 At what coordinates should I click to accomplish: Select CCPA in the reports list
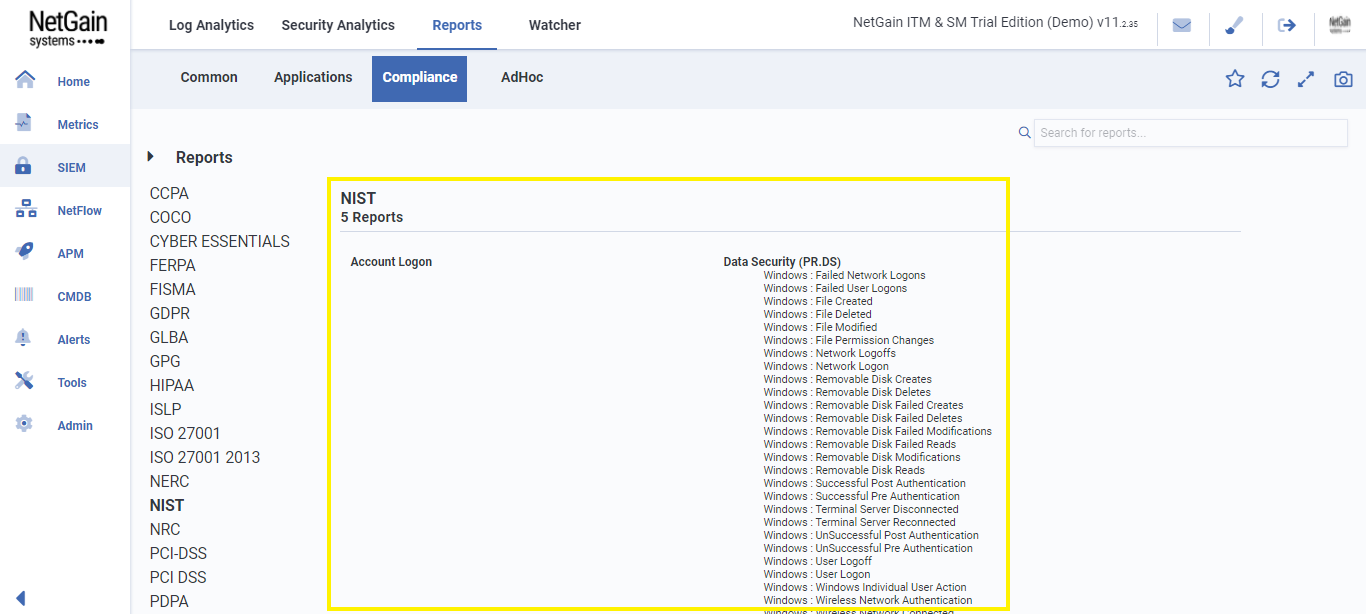[169, 193]
